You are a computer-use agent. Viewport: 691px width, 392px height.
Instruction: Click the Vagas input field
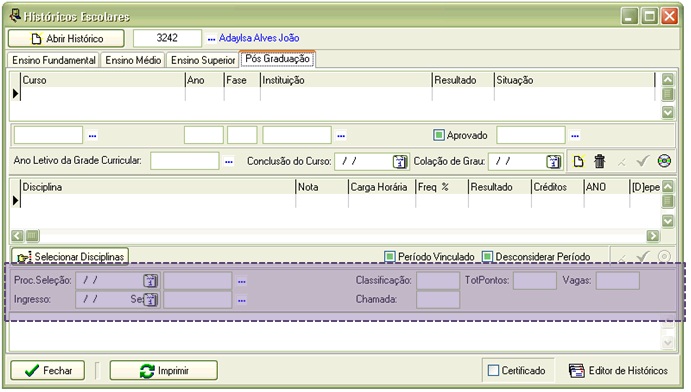coord(617,281)
